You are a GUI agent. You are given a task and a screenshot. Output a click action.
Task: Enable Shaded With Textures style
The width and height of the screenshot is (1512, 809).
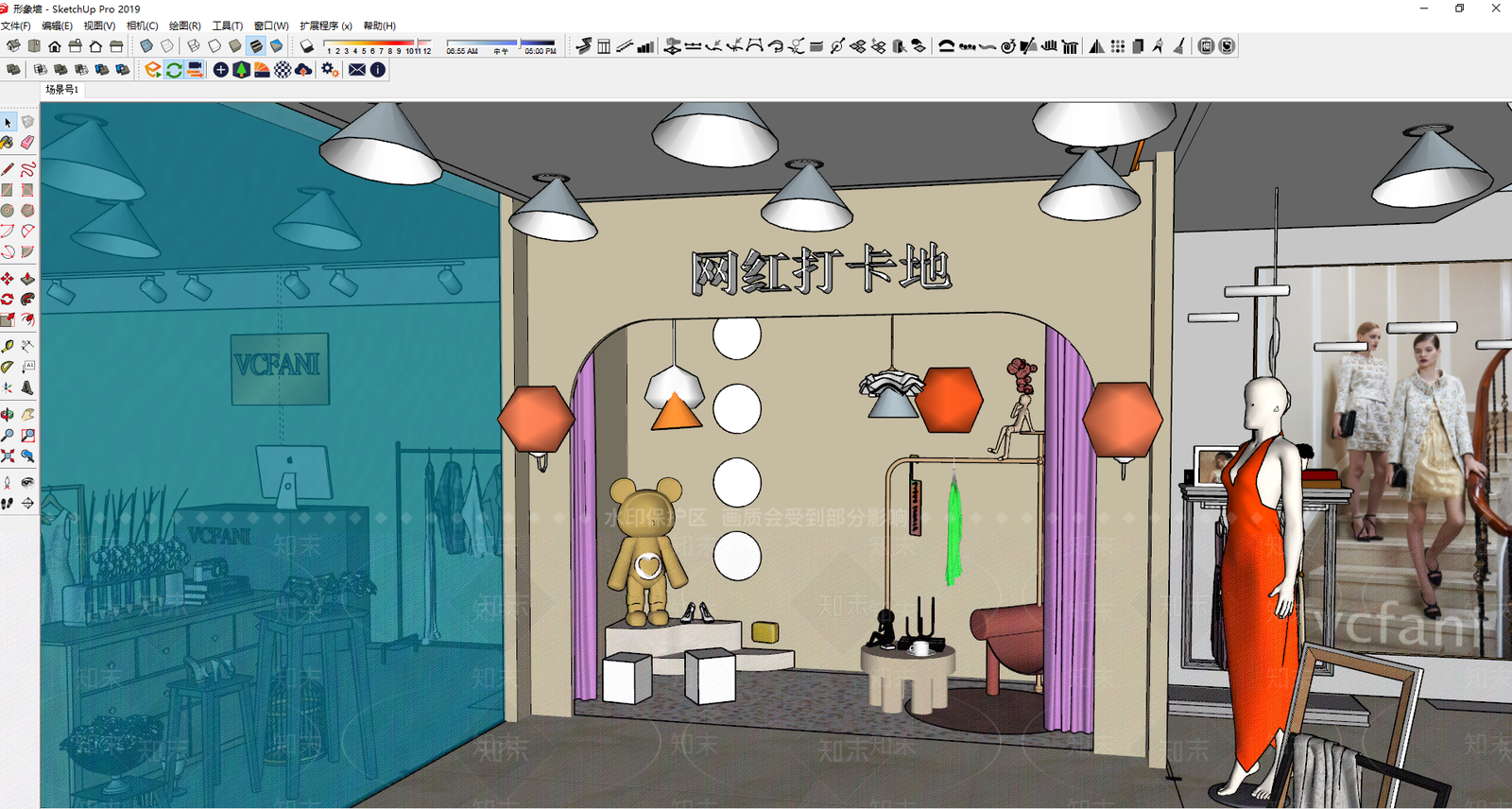click(x=256, y=45)
